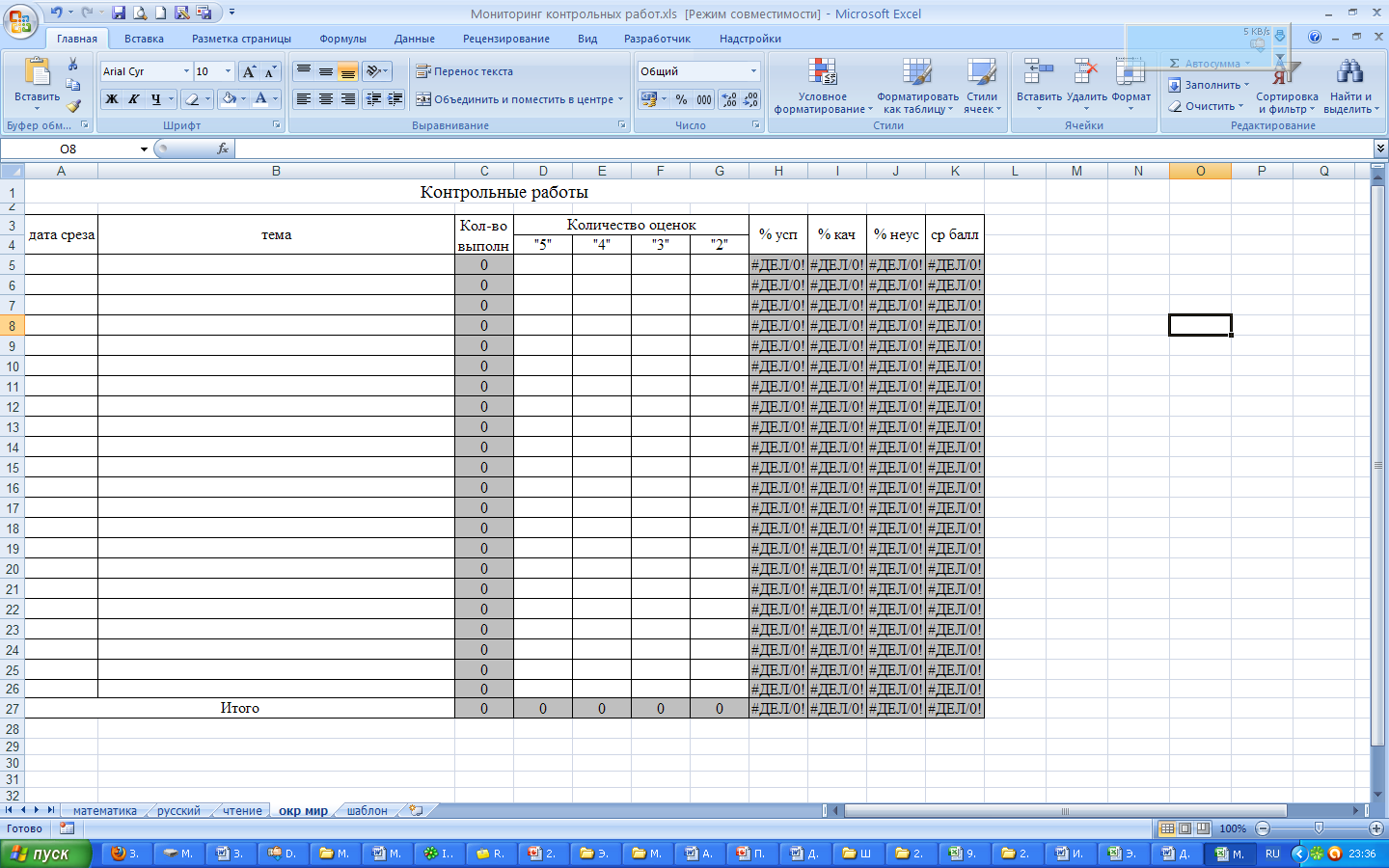Switch to Page Layout view in status bar
1389x868 pixels.
tap(1185, 828)
